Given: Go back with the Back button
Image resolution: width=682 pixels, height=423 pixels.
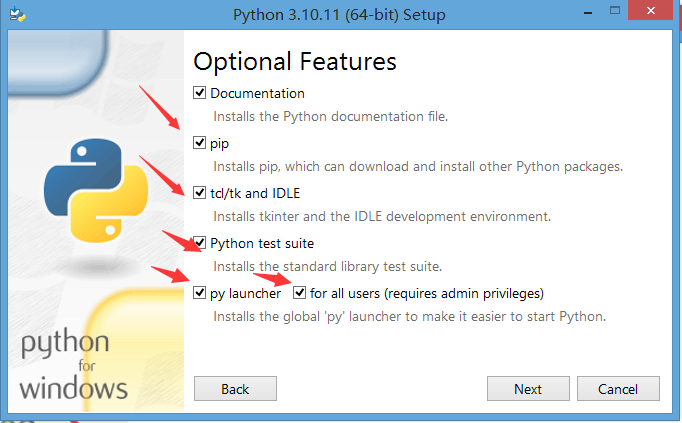Looking at the screenshot, I should point(235,389).
